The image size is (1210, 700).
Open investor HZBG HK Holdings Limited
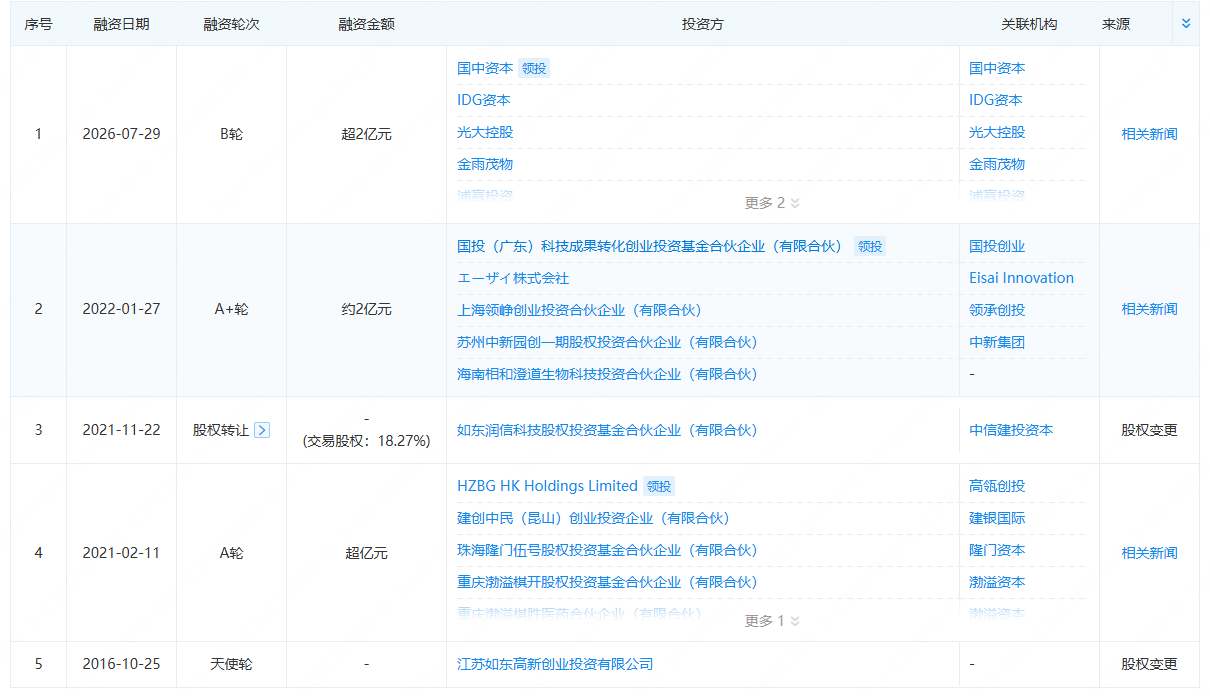pyautogui.click(x=547, y=486)
